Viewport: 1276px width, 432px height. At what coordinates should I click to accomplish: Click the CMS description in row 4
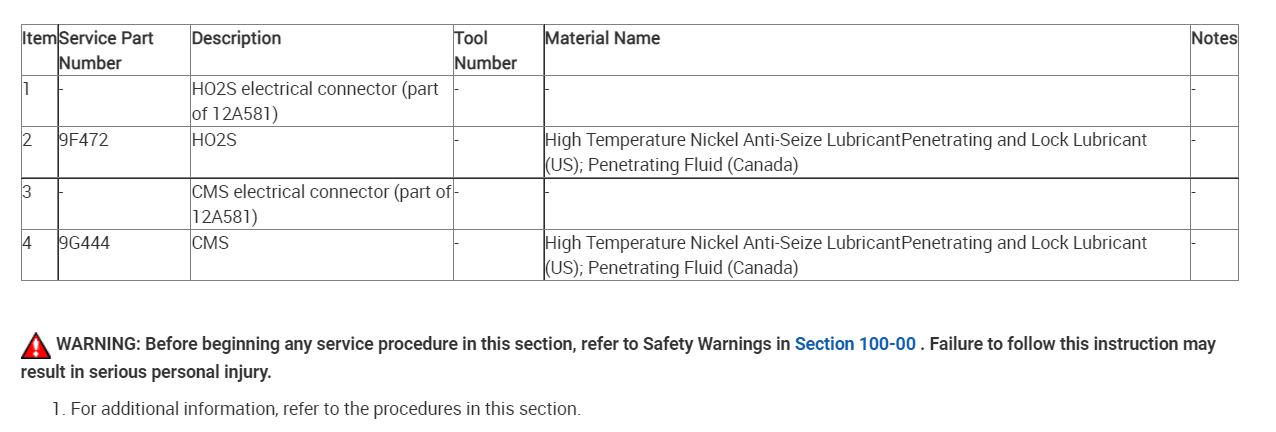click(210, 242)
